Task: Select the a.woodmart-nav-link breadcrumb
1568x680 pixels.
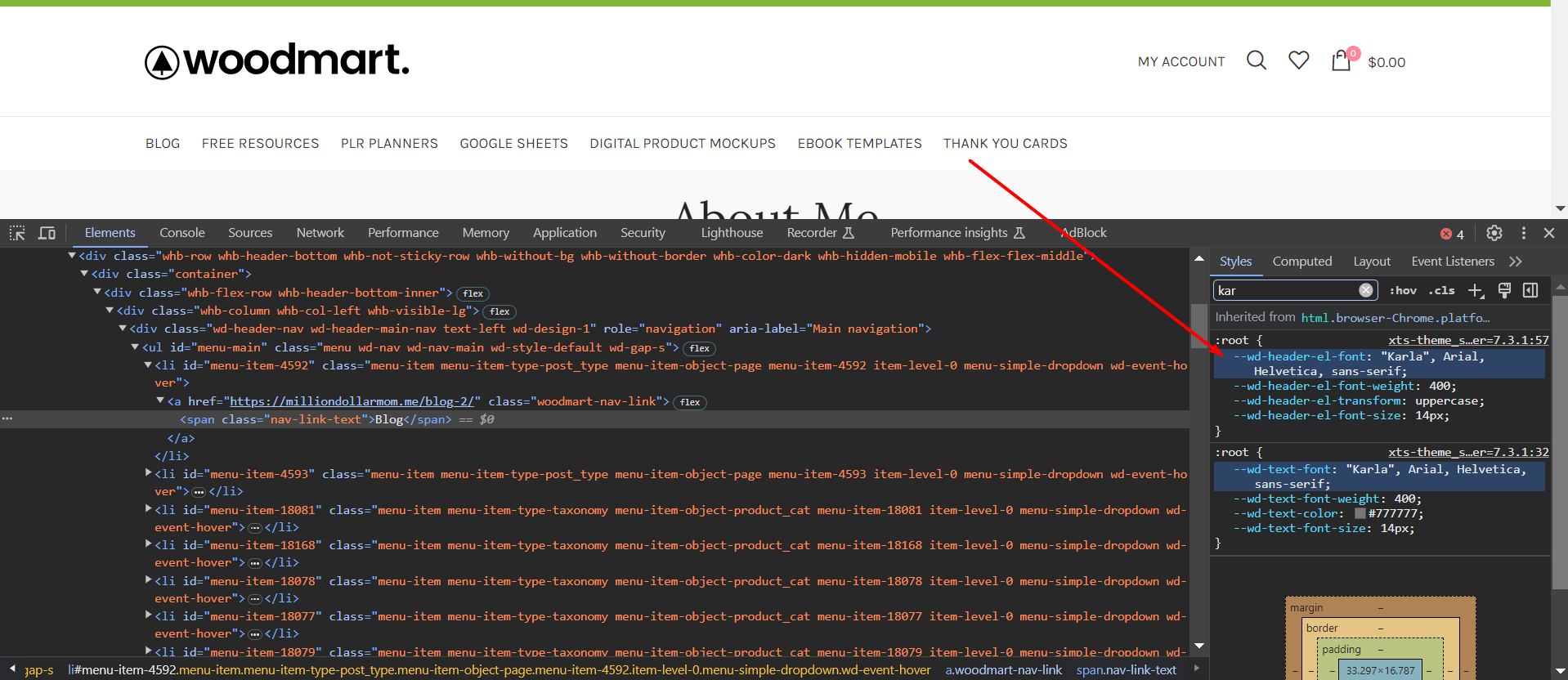Action: 1004,670
